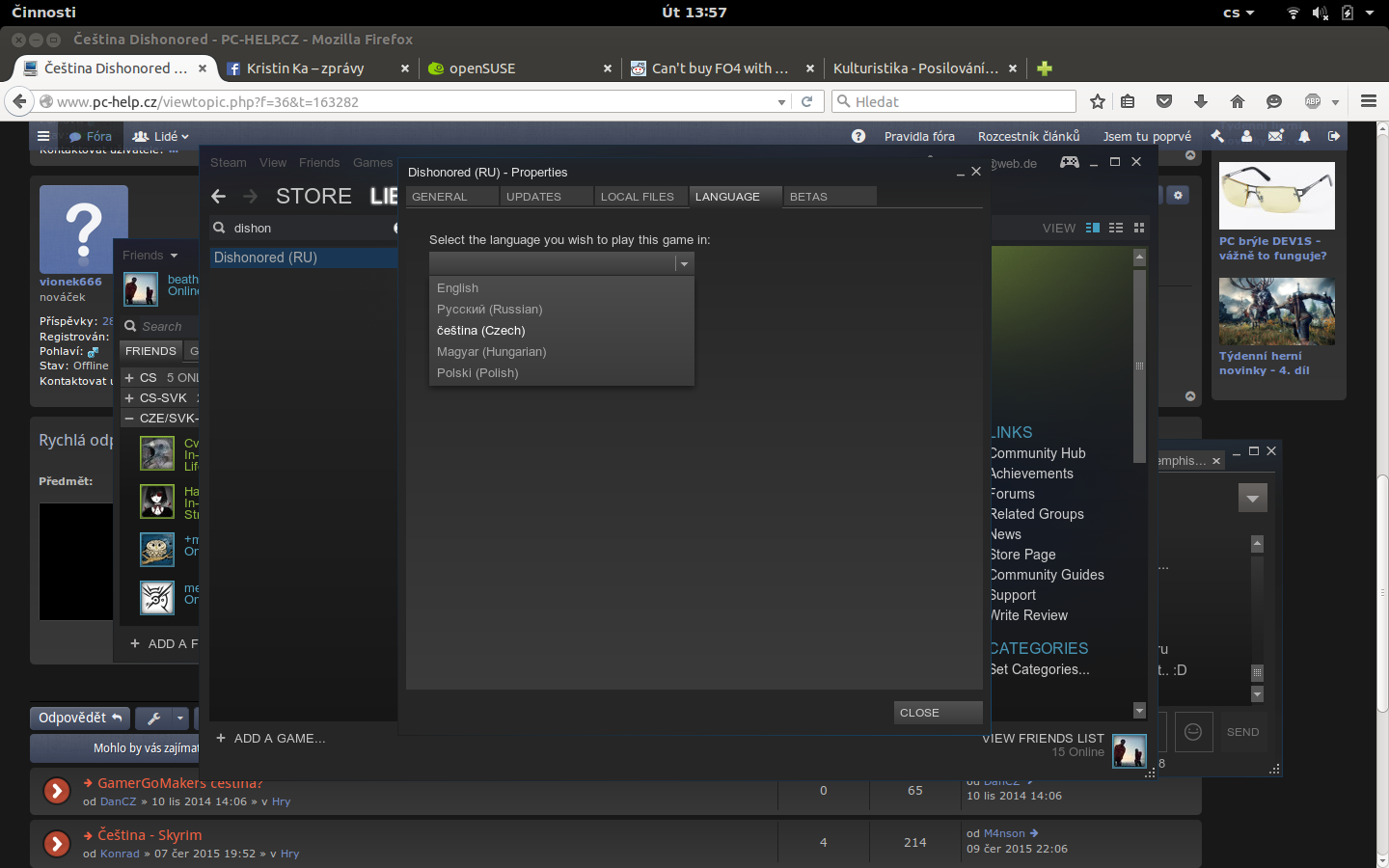Screen dimensions: 1389x868
Task: Click the Adblock Plus icon
Action: 1313,101
